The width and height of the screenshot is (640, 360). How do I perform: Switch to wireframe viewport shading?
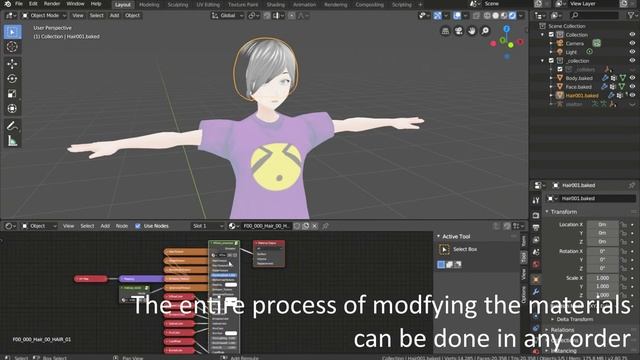tap(487, 16)
